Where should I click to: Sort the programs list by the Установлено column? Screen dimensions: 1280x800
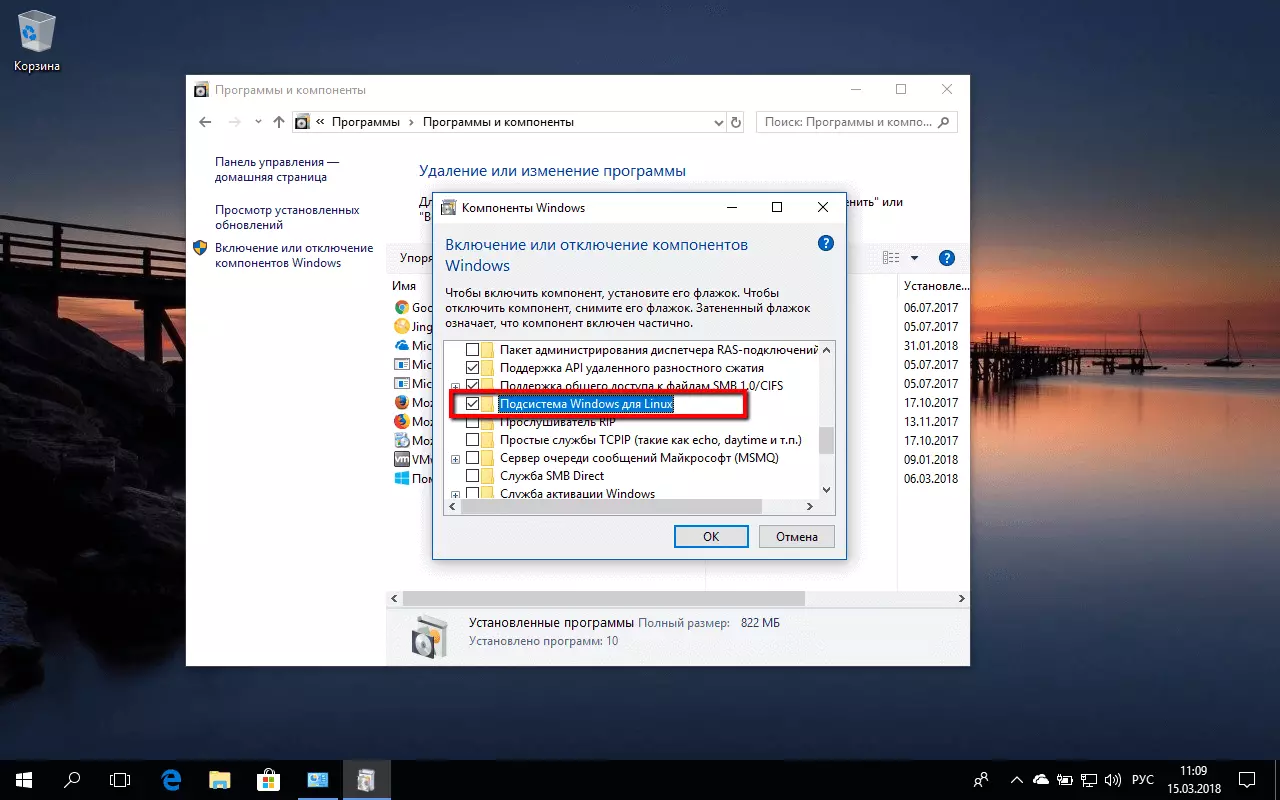click(934, 286)
